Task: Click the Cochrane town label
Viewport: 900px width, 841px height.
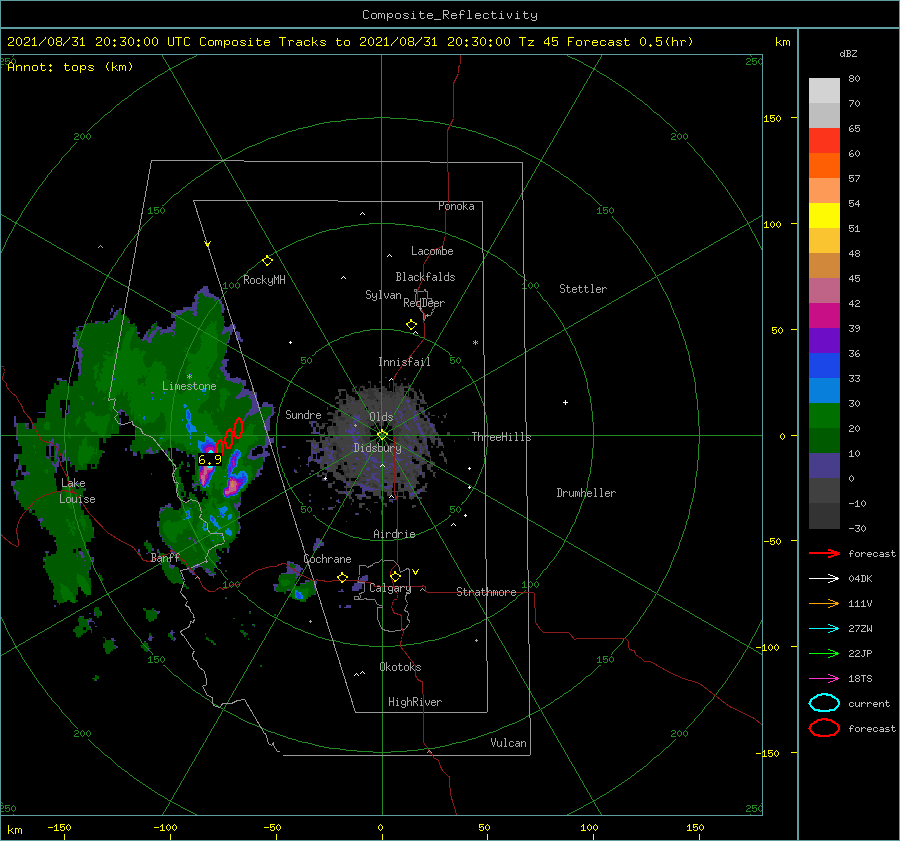Action: [327, 559]
